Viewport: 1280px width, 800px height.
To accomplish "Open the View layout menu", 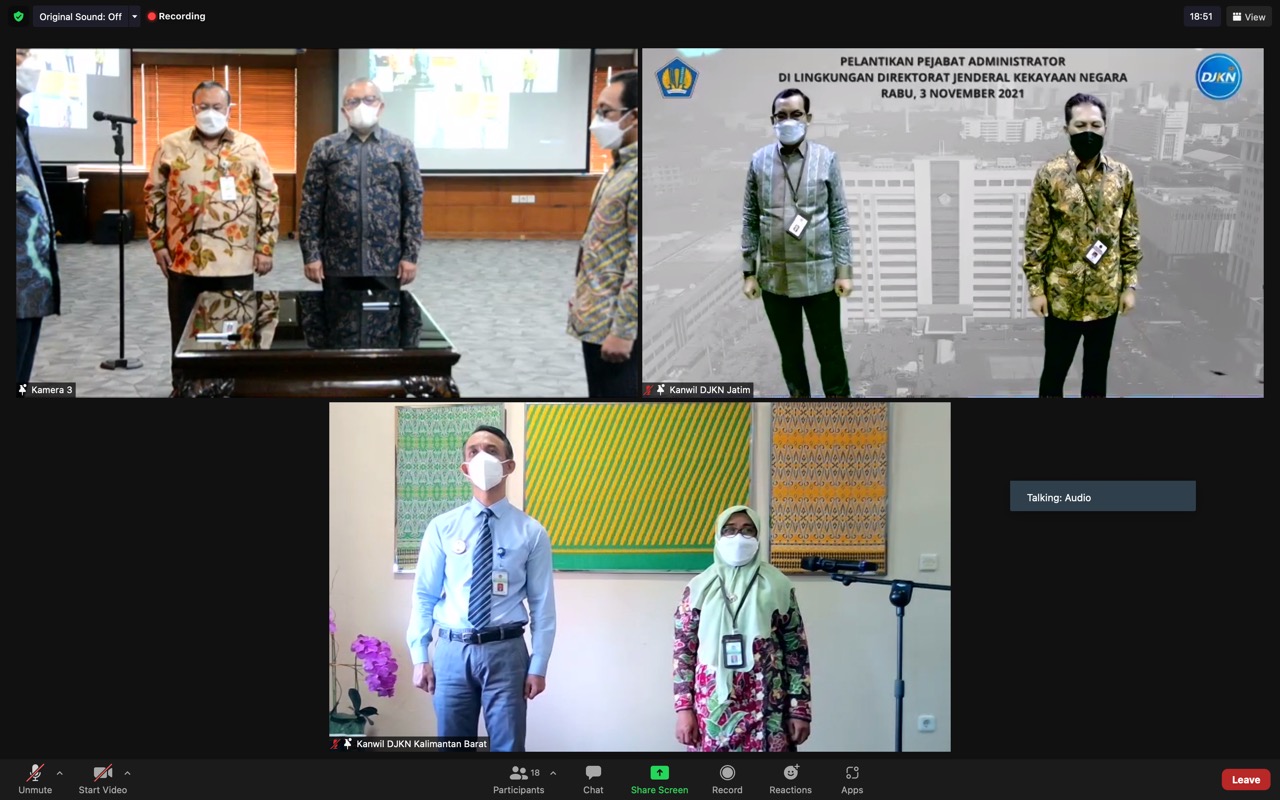I will point(1248,17).
